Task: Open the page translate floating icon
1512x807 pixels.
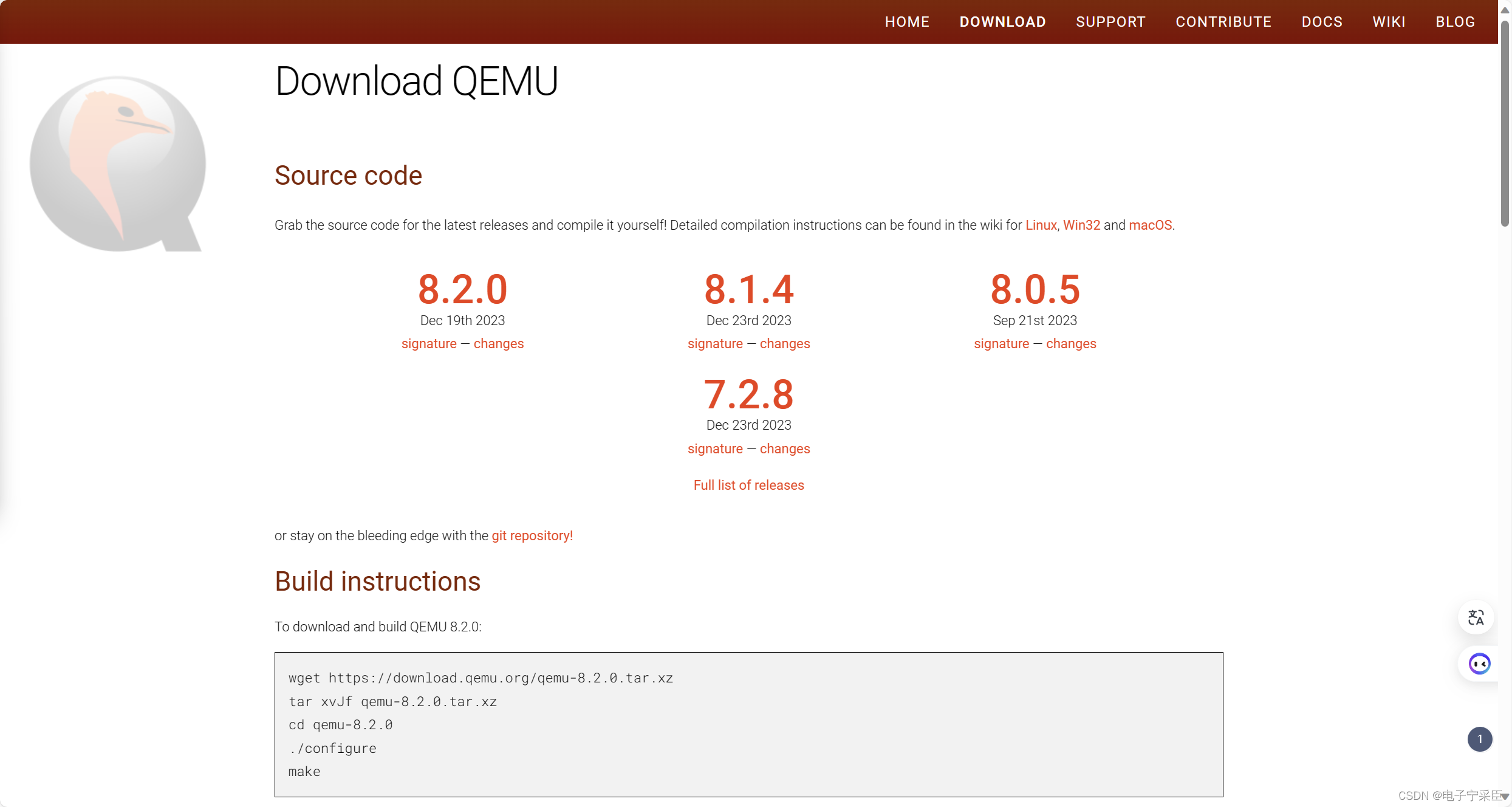Action: (1476, 617)
